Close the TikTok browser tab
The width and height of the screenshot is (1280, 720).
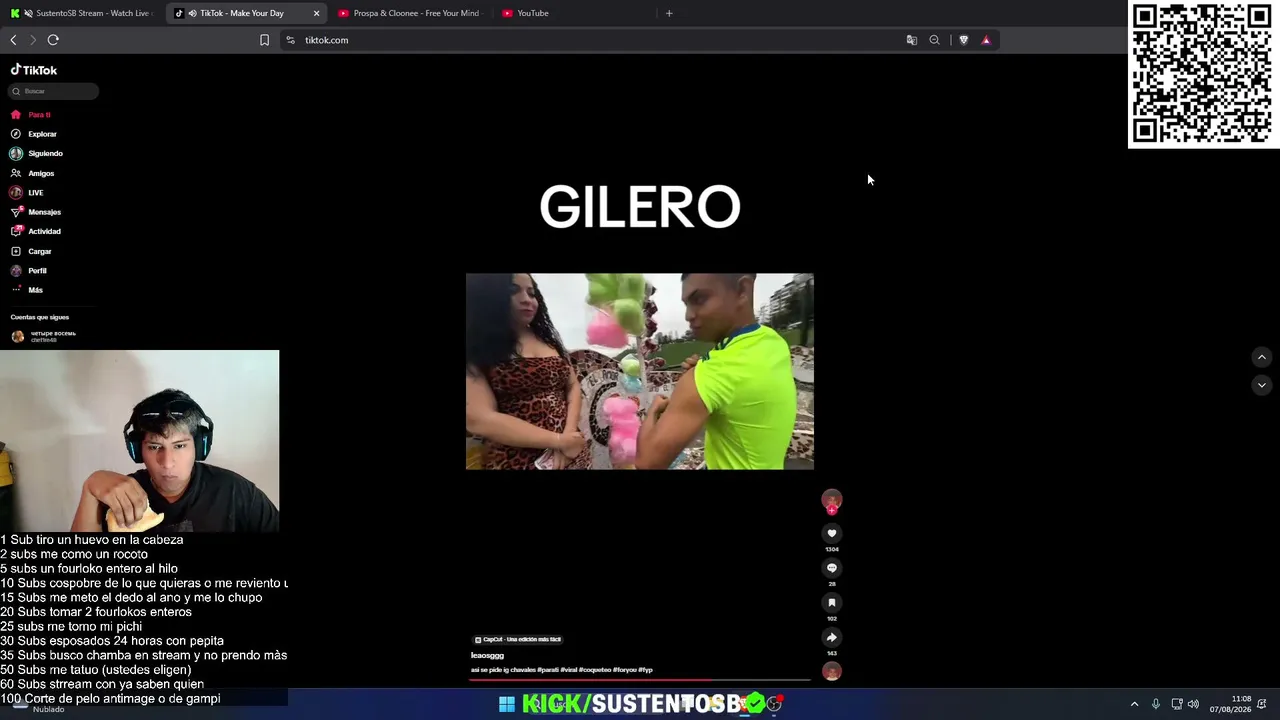tap(317, 13)
